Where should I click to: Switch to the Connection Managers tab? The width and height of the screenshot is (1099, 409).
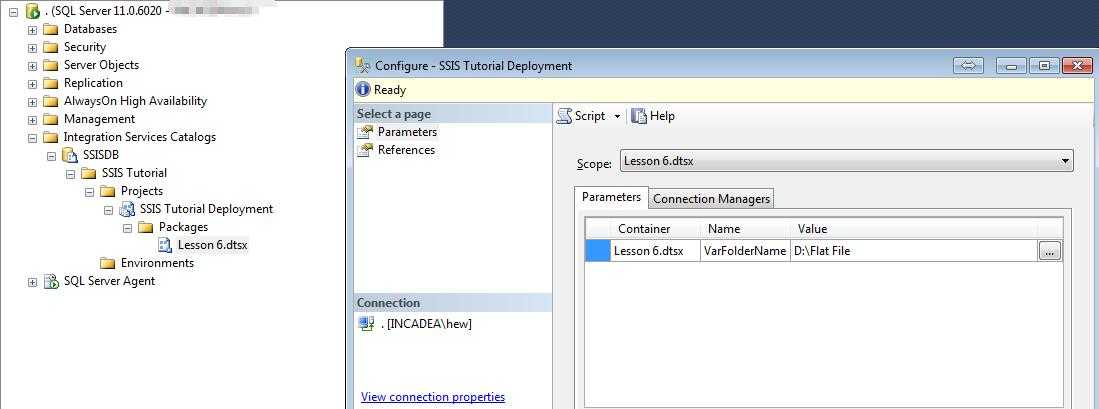(x=711, y=199)
